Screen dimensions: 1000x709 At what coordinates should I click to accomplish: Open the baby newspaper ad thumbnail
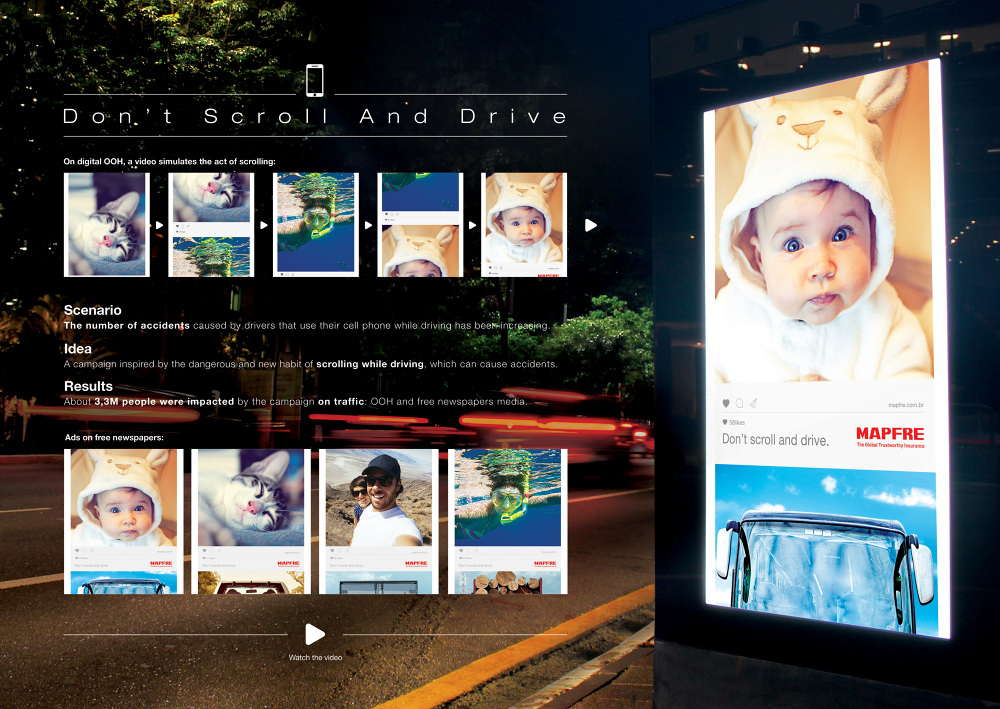[x=121, y=520]
